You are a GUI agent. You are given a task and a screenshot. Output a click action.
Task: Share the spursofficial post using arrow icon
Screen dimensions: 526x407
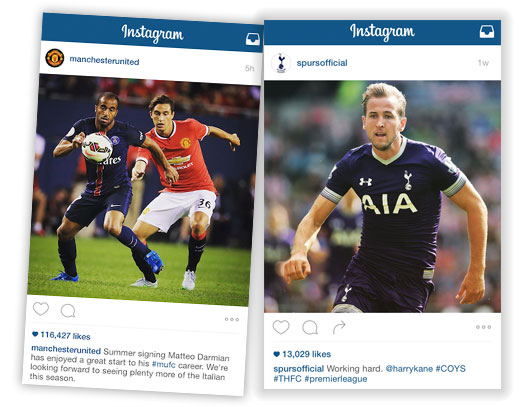click(x=339, y=327)
